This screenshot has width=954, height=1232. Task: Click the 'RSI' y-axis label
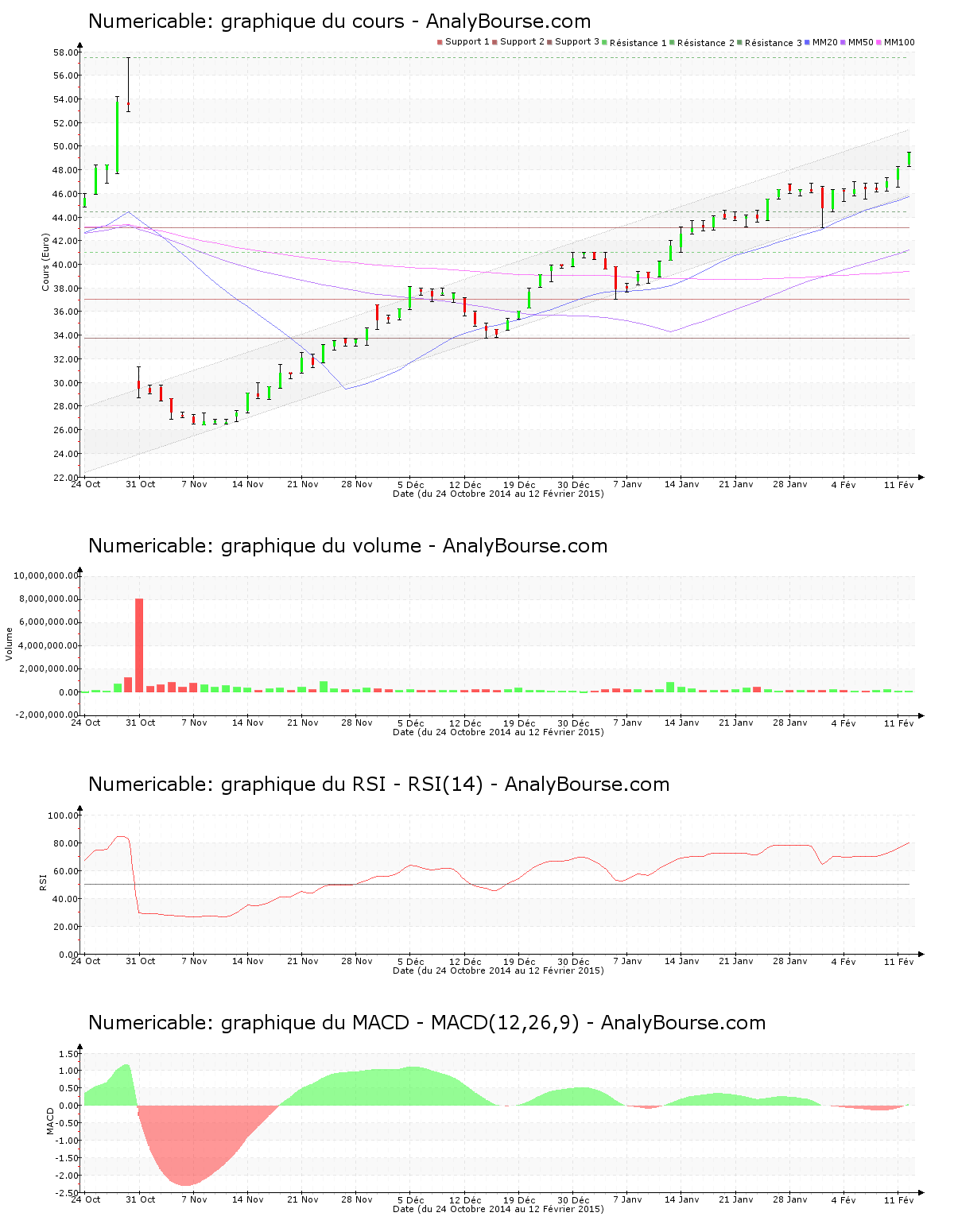[x=43, y=881]
